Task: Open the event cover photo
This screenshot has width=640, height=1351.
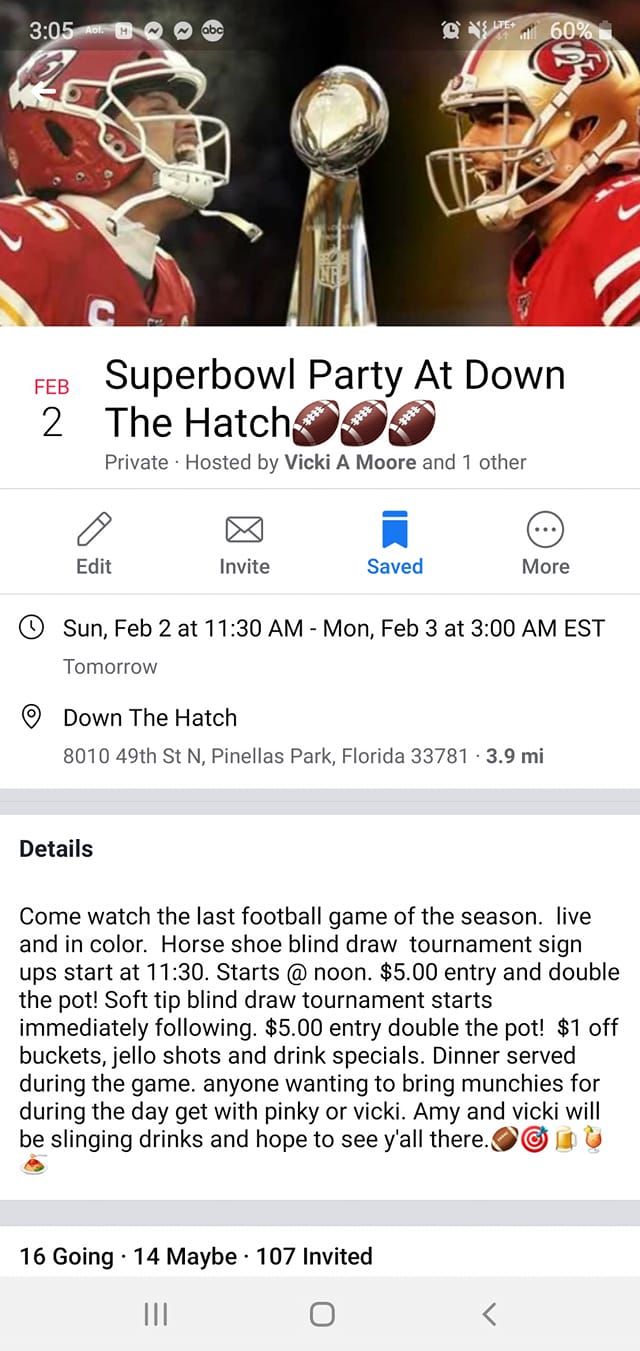Action: [x=320, y=200]
